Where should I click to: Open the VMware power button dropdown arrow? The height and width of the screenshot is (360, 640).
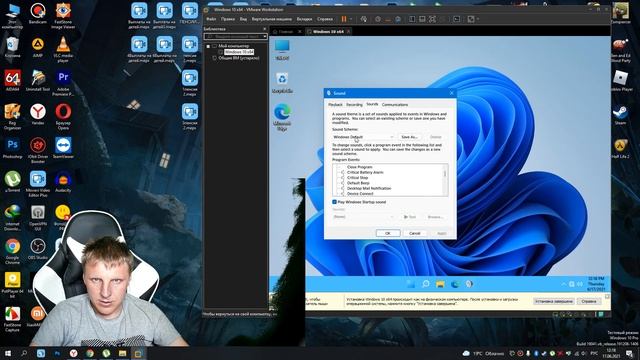pos(351,19)
